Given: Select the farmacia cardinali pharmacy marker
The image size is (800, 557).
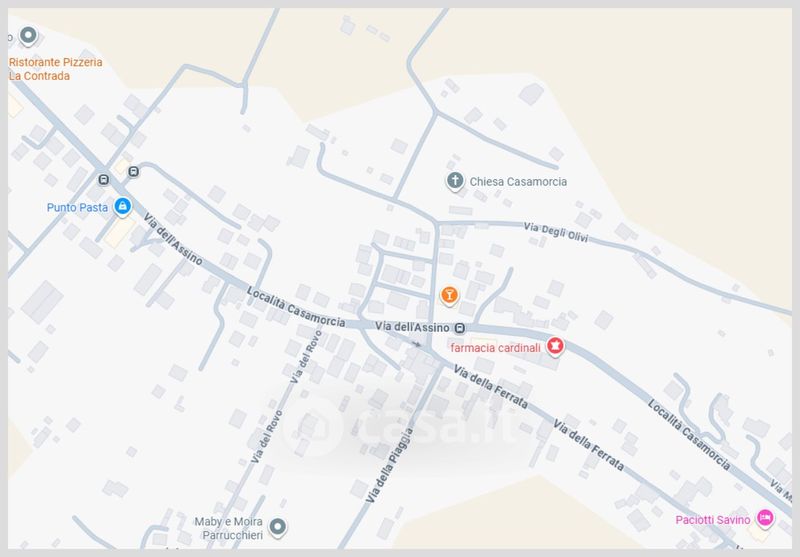Looking at the screenshot, I should point(555,346).
